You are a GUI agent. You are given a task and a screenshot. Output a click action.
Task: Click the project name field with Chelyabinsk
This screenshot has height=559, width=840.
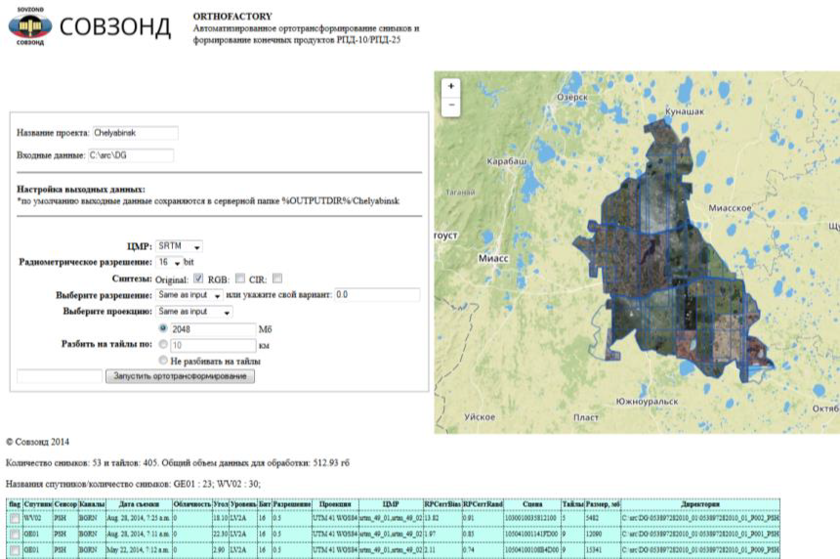click(x=134, y=133)
